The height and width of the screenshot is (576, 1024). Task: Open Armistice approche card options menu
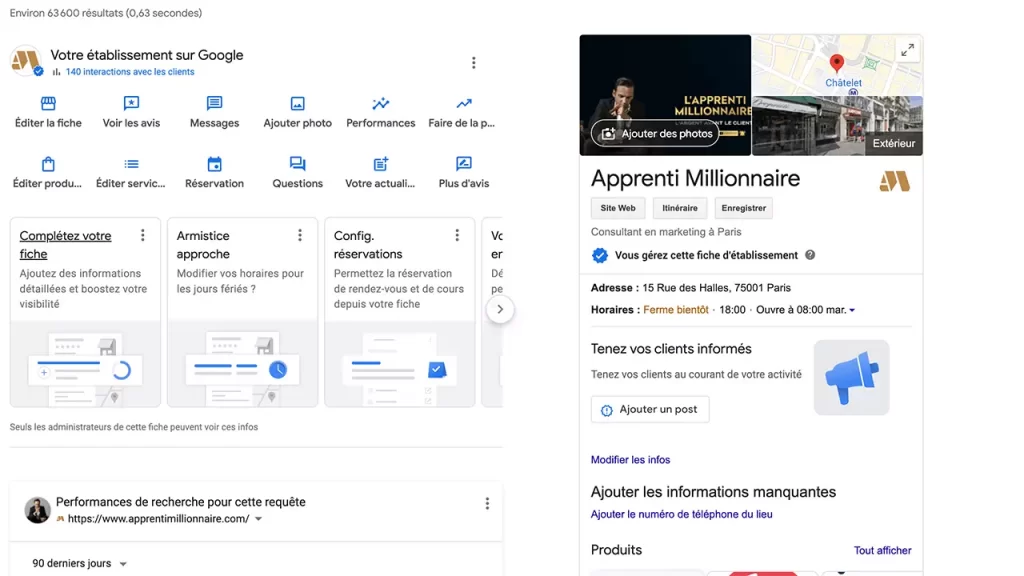(300, 236)
